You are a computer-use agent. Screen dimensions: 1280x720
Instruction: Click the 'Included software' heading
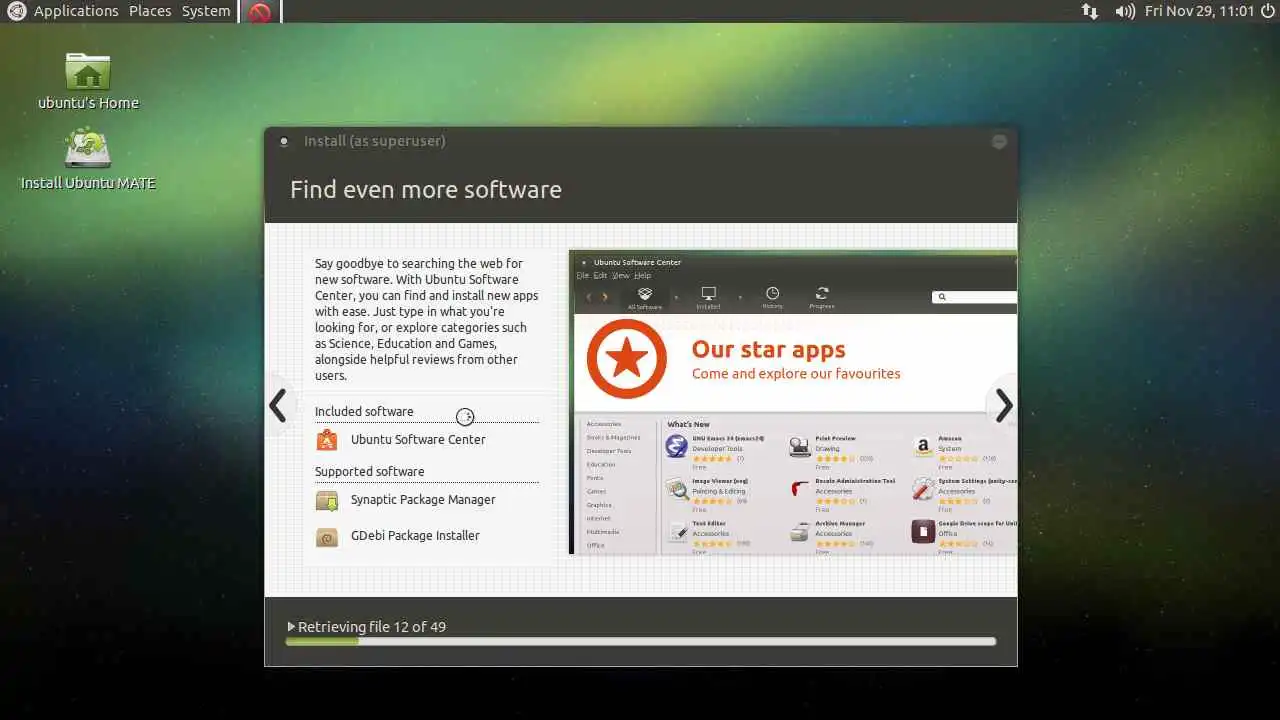tap(364, 411)
